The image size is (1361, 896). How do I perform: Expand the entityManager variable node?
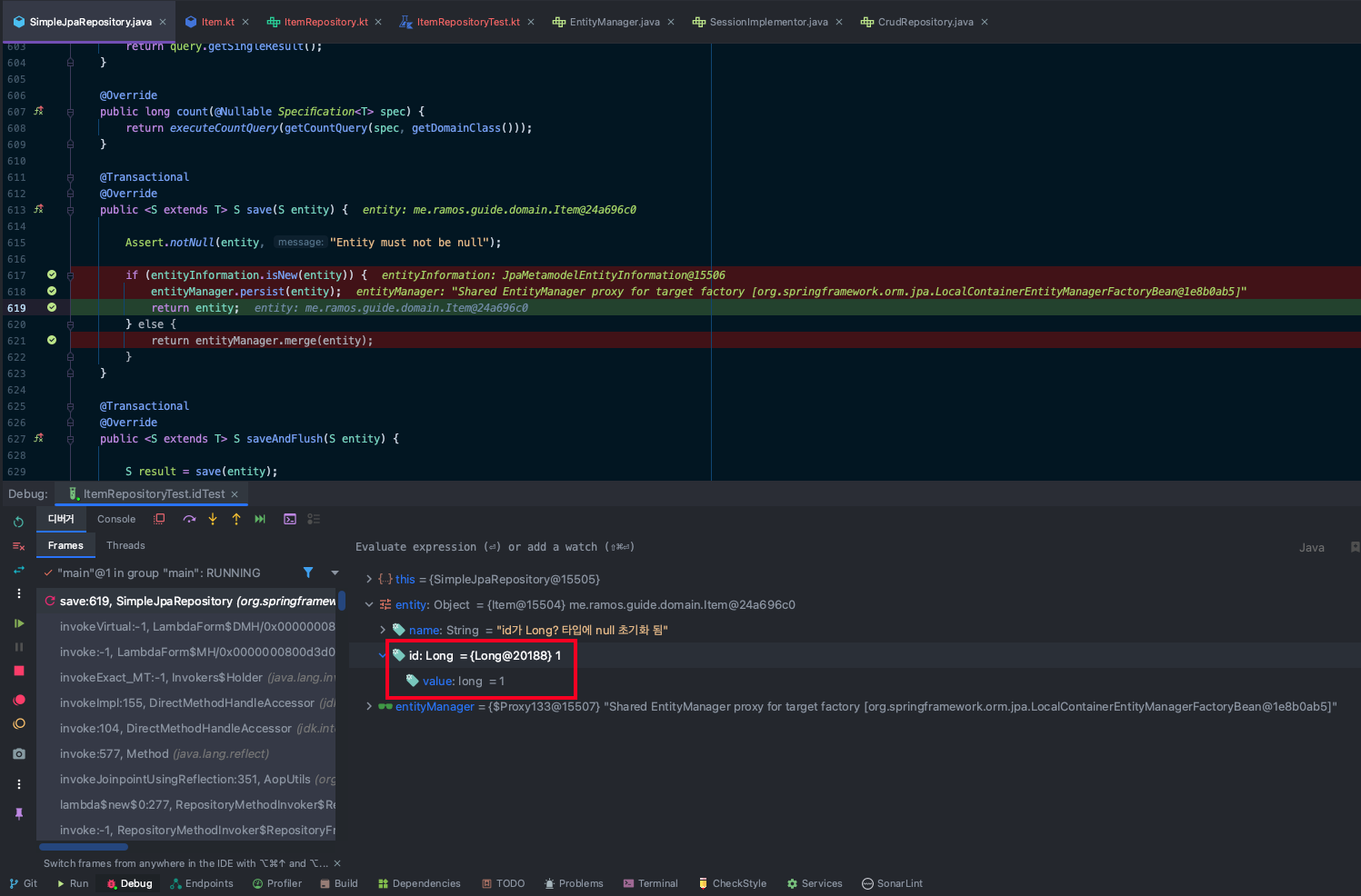[x=369, y=706]
